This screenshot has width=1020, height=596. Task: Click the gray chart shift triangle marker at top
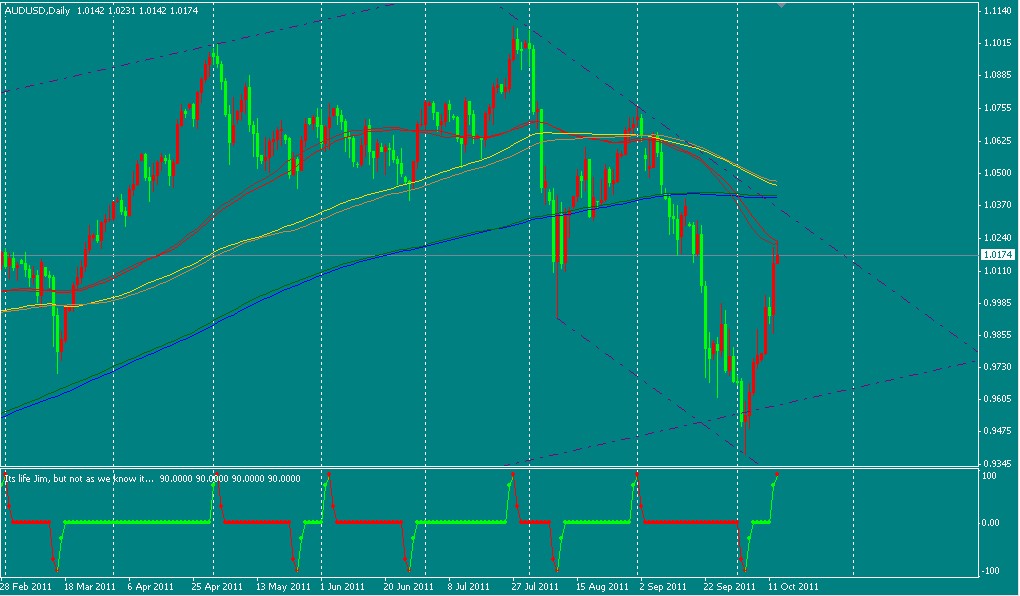click(781, 4)
